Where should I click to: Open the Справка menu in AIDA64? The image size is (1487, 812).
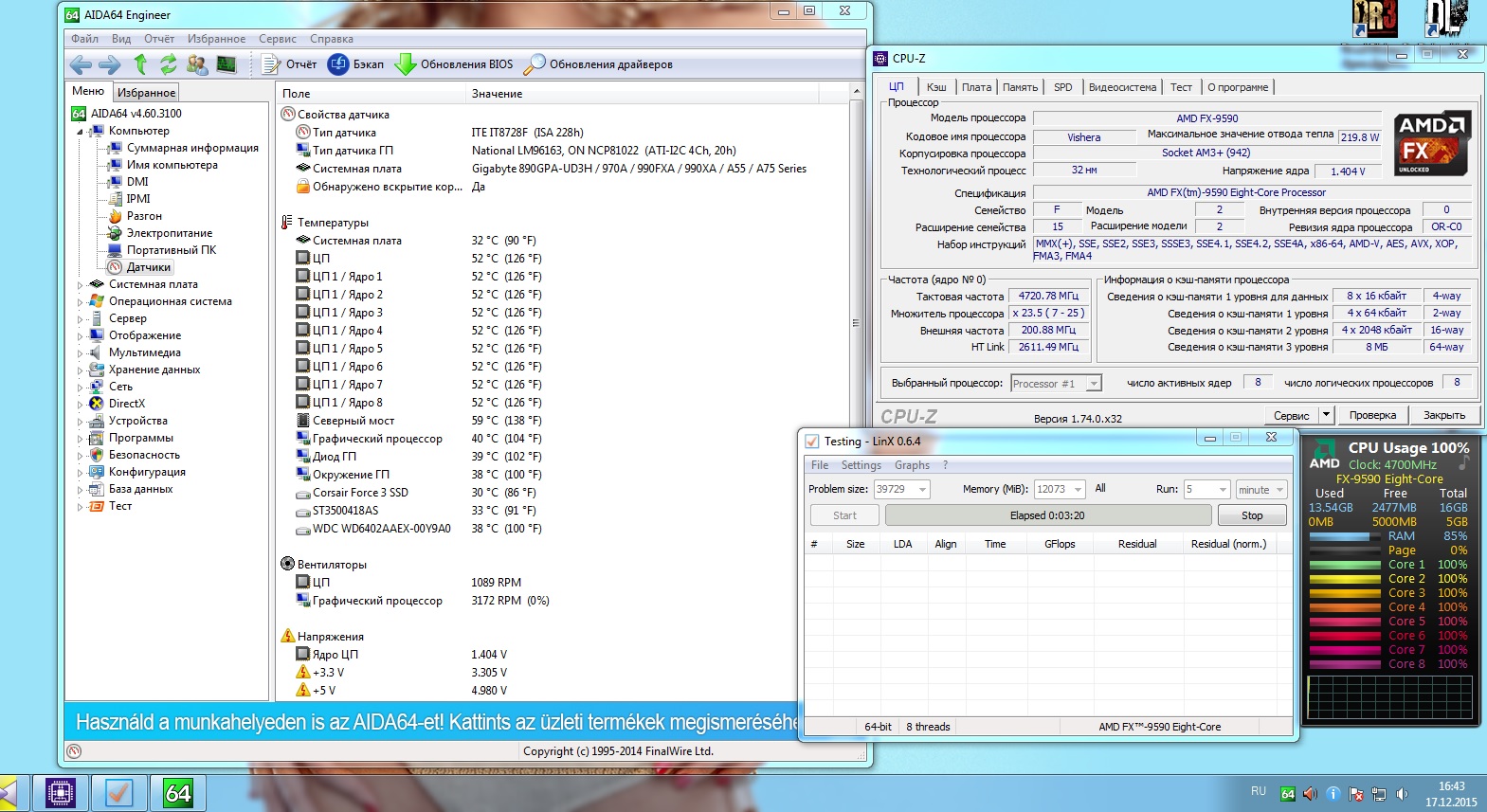(x=332, y=39)
